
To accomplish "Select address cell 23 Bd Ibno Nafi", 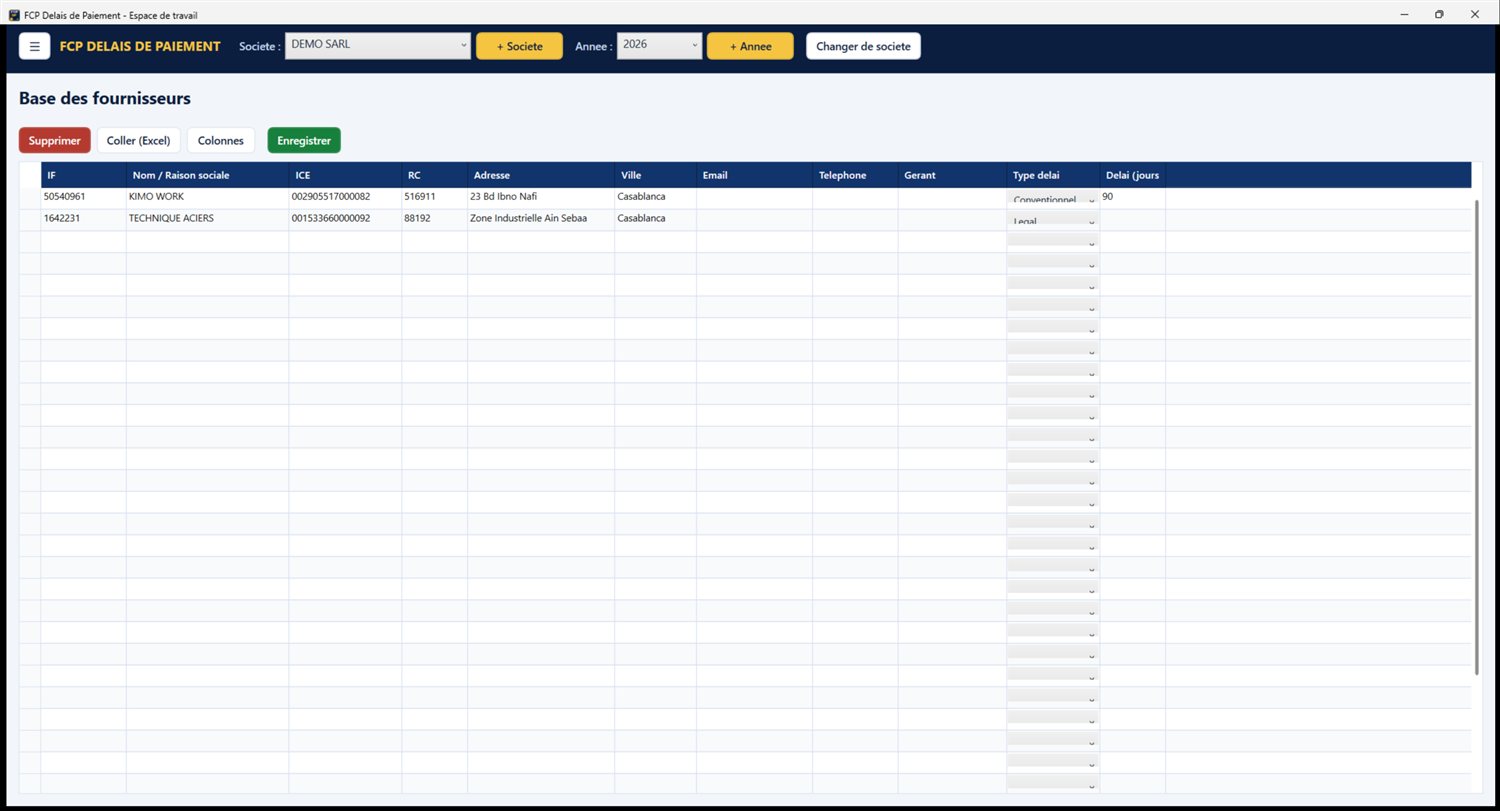I will [x=541, y=198].
